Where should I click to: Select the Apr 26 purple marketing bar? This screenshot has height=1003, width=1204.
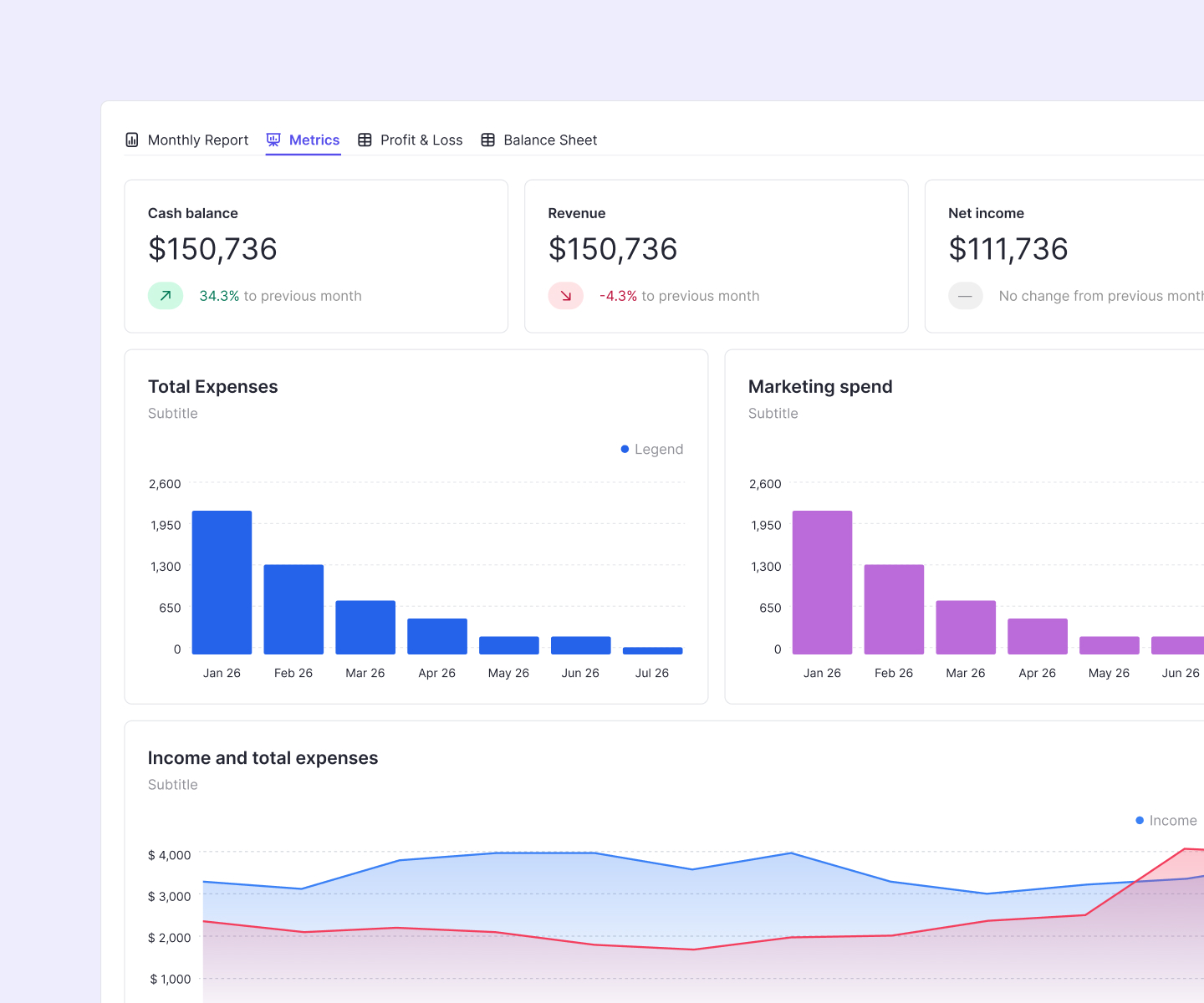tap(1038, 636)
